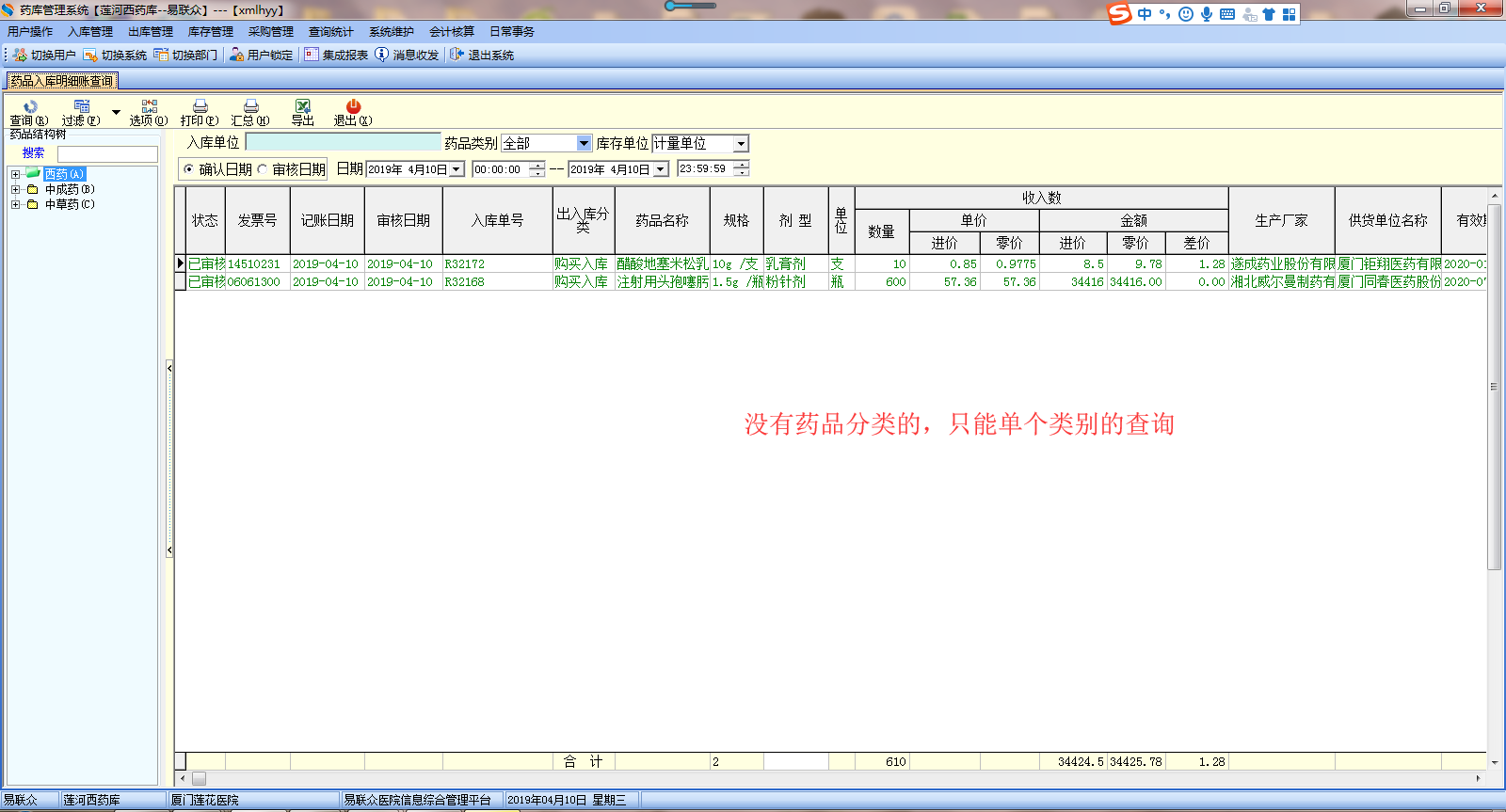
Task: Sort by the 供货单位名称 column header
Action: 1388,220
